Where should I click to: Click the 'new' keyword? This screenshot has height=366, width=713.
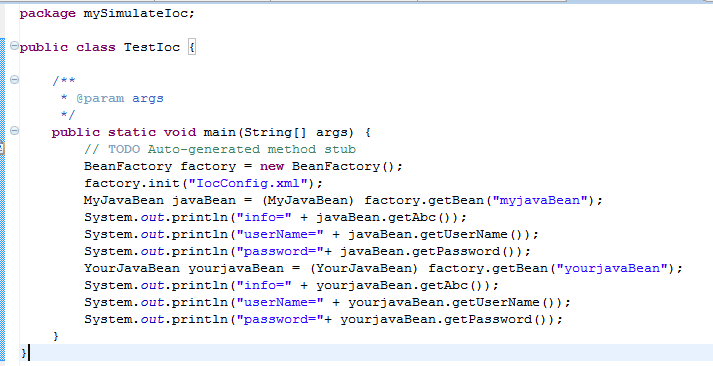pyautogui.click(x=271, y=166)
